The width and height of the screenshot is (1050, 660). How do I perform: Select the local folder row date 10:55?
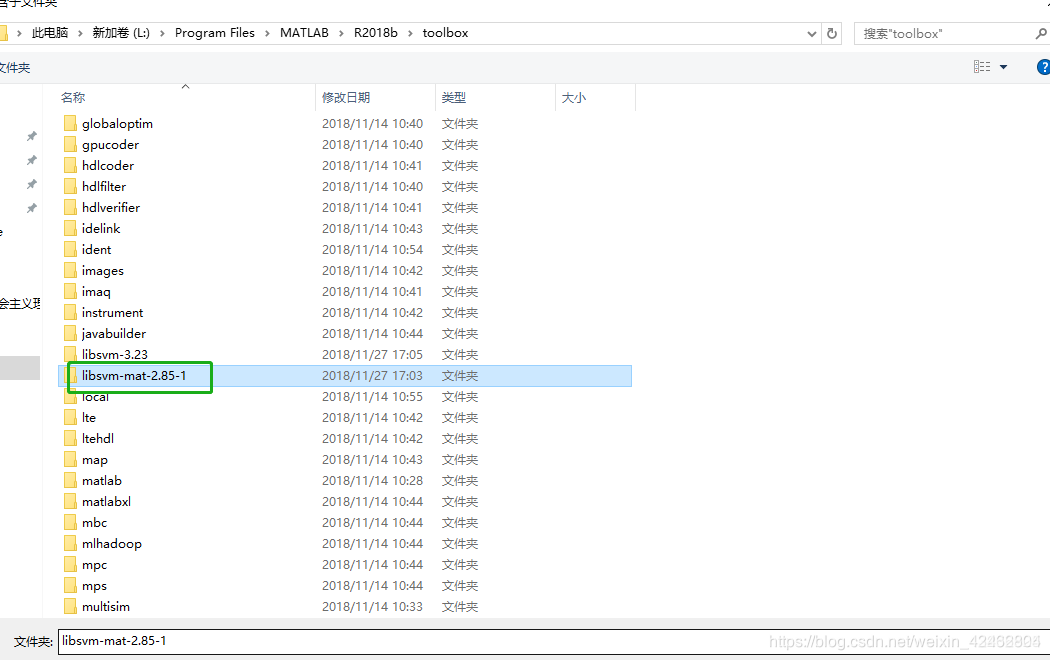click(372, 397)
